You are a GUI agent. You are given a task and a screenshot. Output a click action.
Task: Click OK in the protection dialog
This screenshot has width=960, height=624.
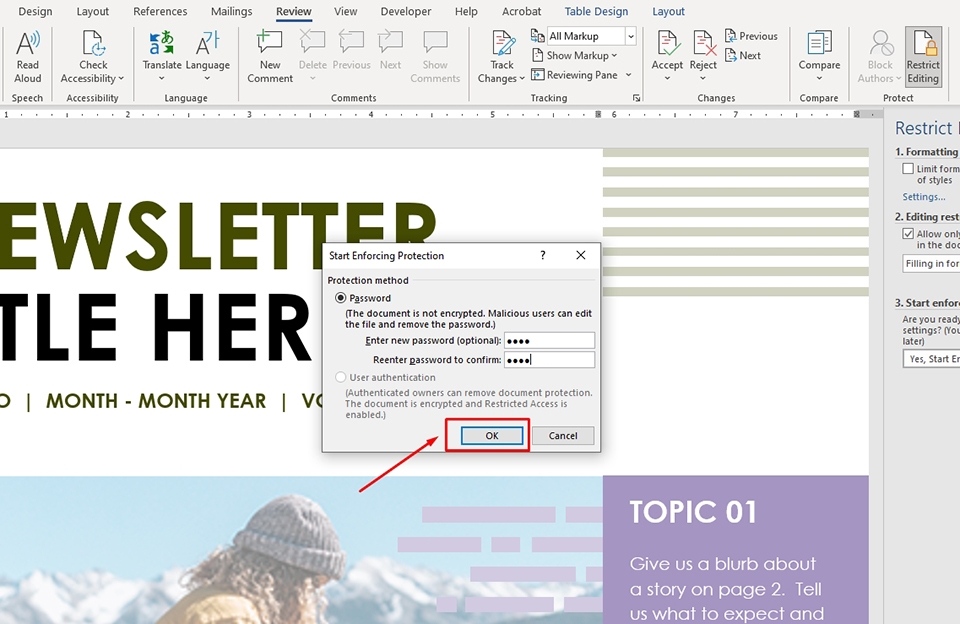pyautogui.click(x=491, y=436)
